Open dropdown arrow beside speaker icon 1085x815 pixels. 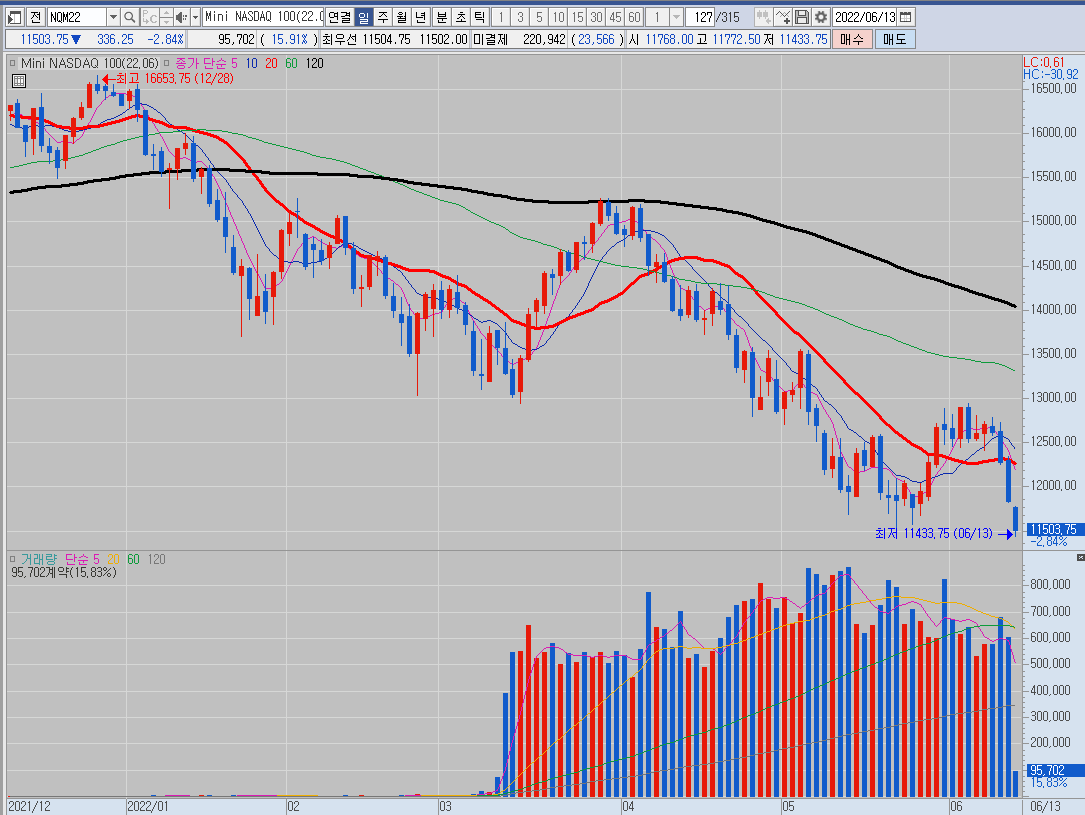(x=195, y=17)
